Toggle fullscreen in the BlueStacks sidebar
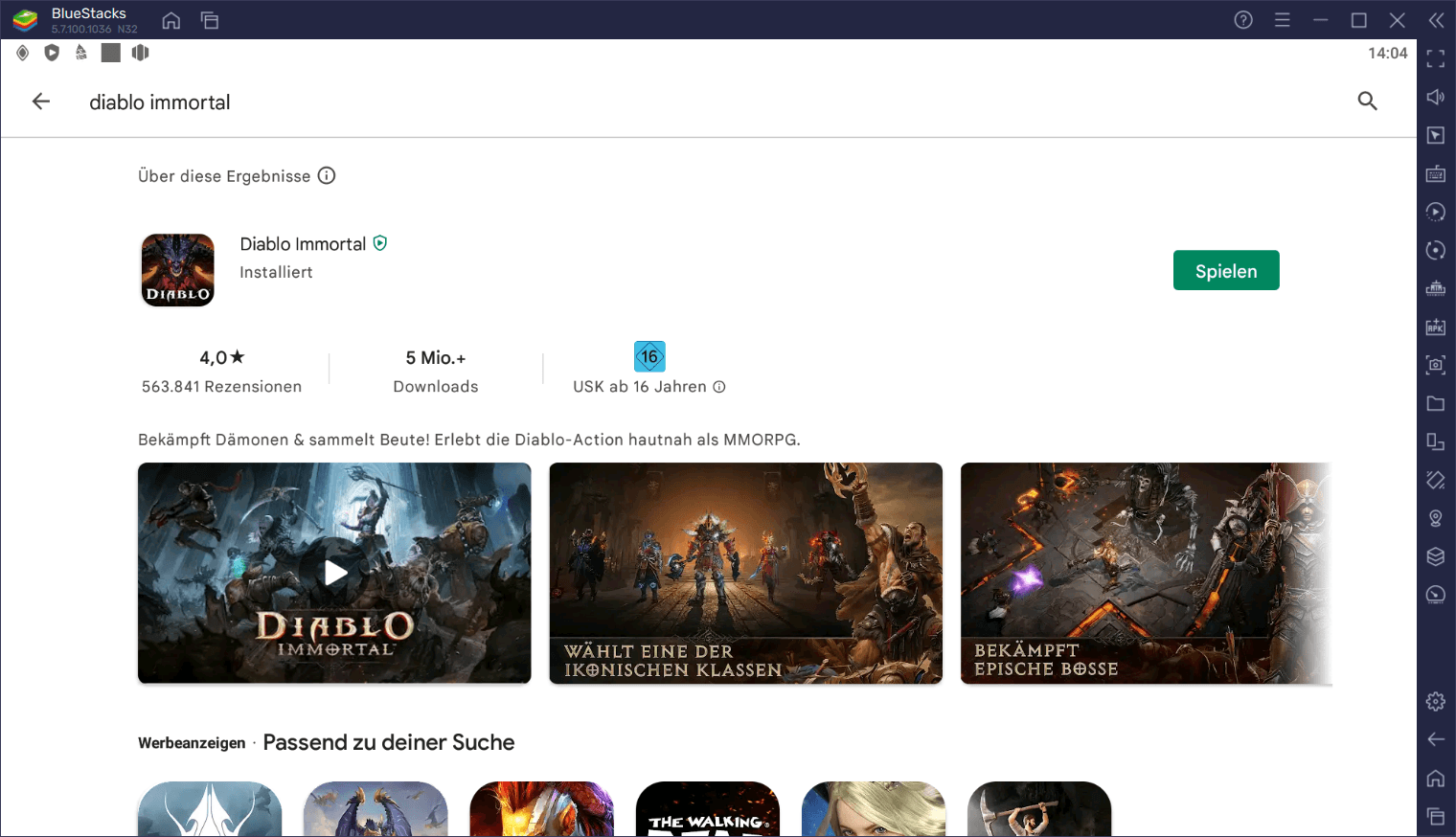Image resolution: width=1456 pixels, height=837 pixels. 1436,58
